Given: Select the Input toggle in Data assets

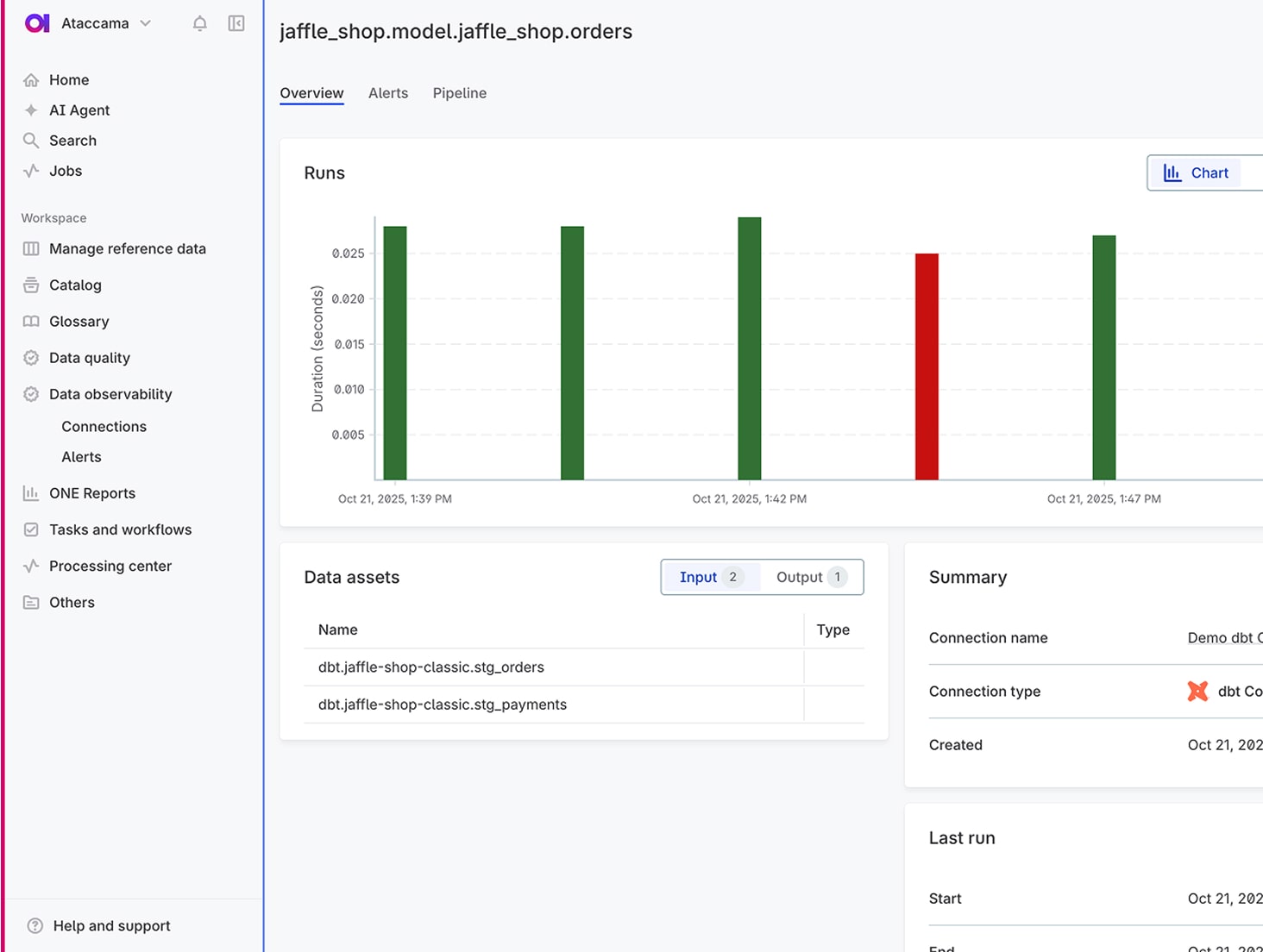Looking at the screenshot, I should coord(709,577).
